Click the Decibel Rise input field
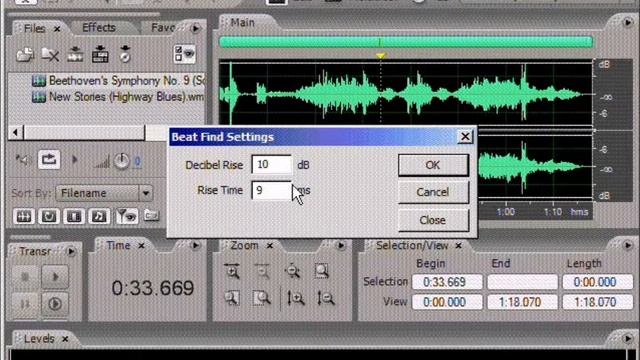The width and height of the screenshot is (640, 360). 271,165
